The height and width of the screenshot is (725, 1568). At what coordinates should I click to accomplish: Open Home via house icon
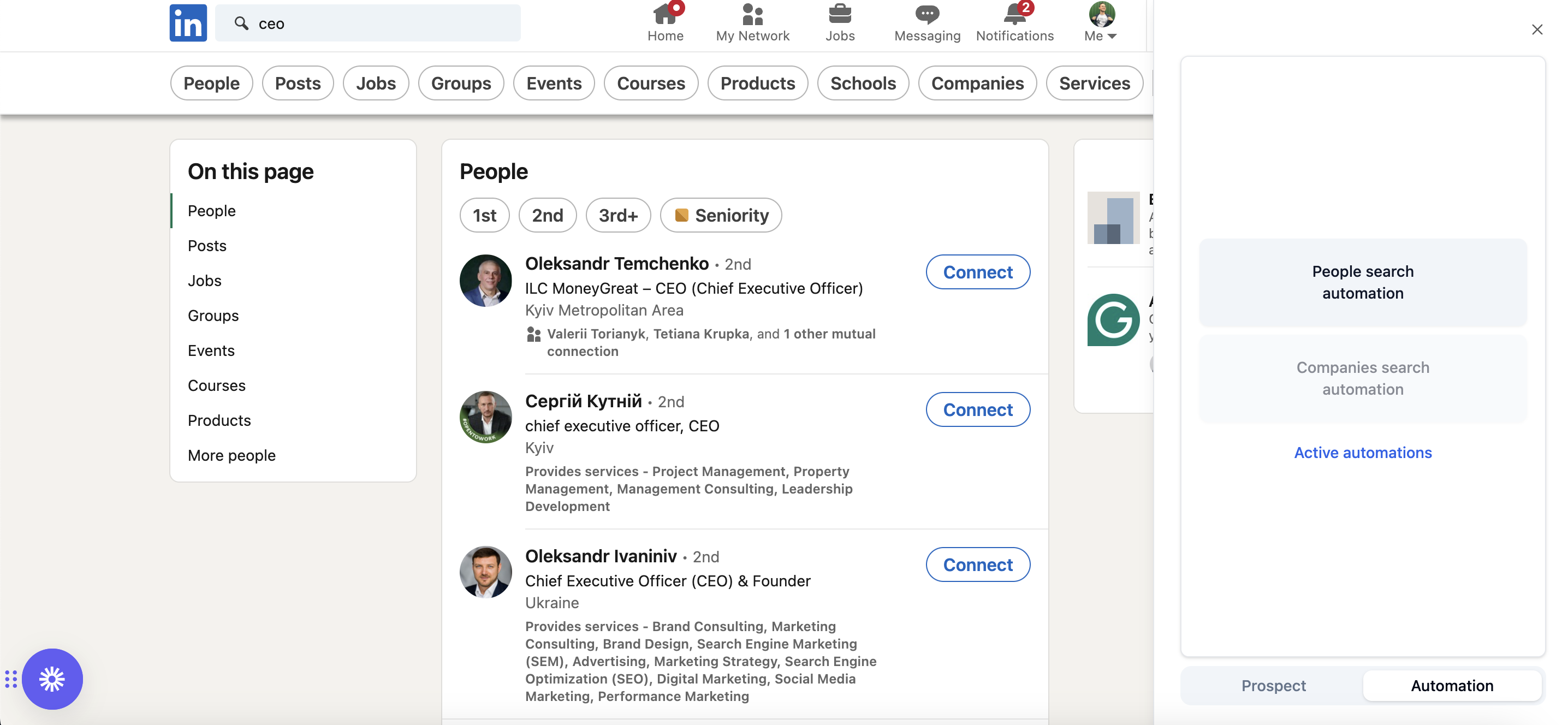(x=664, y=15)
